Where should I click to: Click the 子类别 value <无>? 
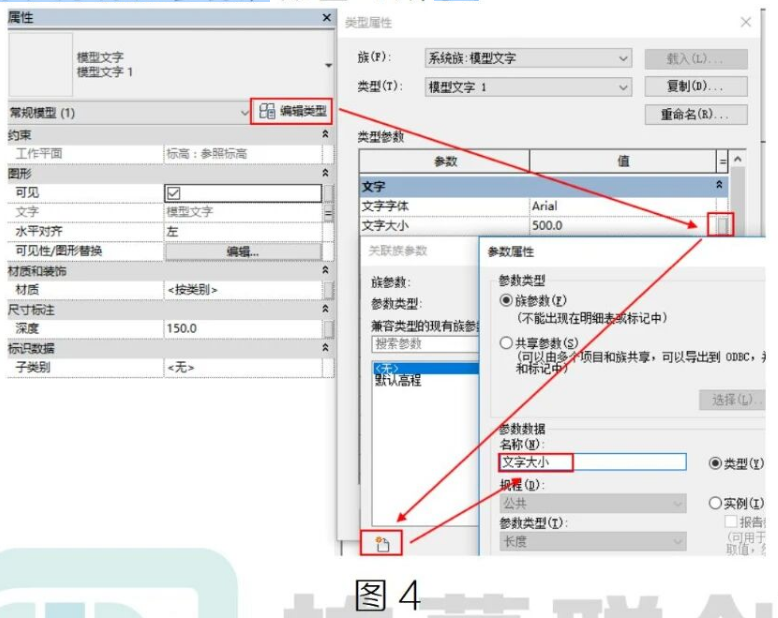pyautogui.click(x=243, y=367)
